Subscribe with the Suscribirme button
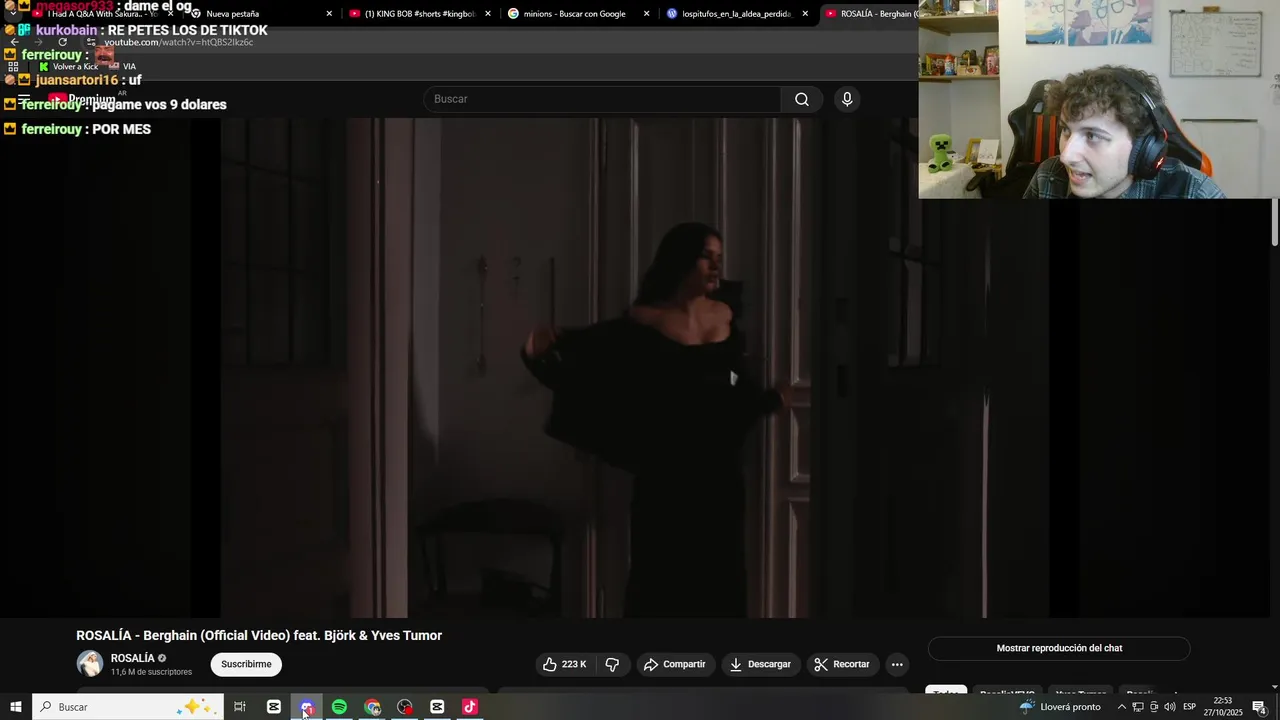Screen dimensions: 1280x720 246,664
